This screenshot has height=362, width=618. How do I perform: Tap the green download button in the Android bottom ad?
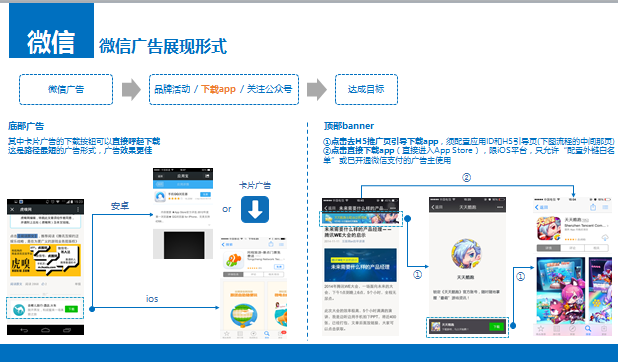[x=71, y=309]
